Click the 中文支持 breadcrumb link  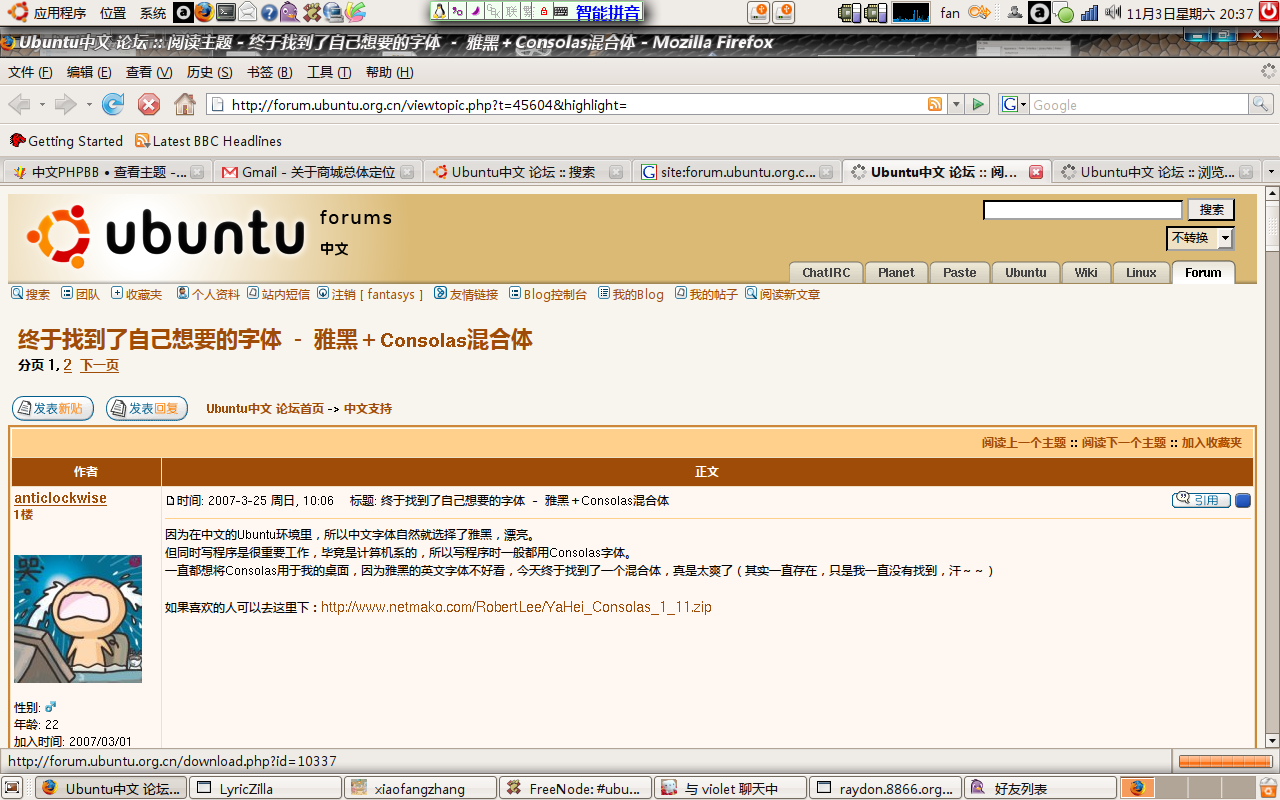(x=368, y=408)
